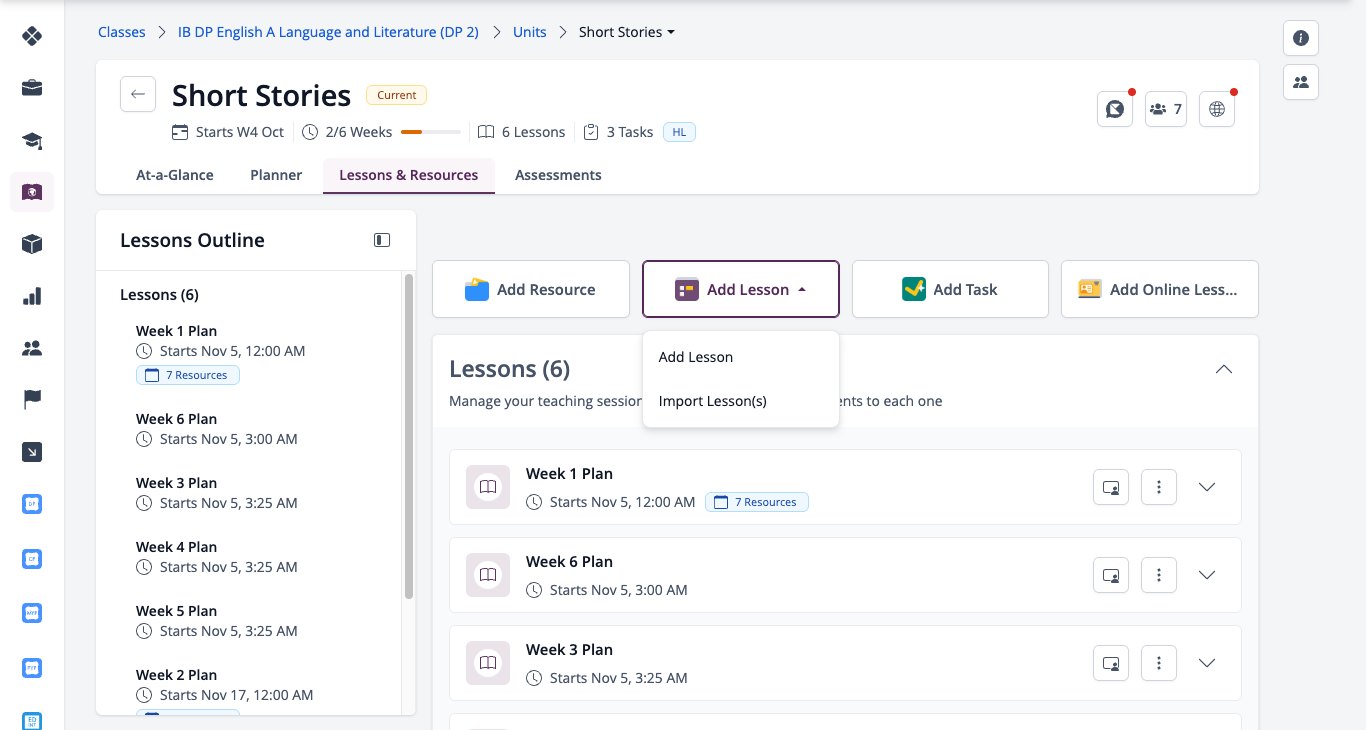The image size is (1366, 730).
Task: Expand the Week 1 Plan lesson chevron
Action: click(x=1207, y=487)
